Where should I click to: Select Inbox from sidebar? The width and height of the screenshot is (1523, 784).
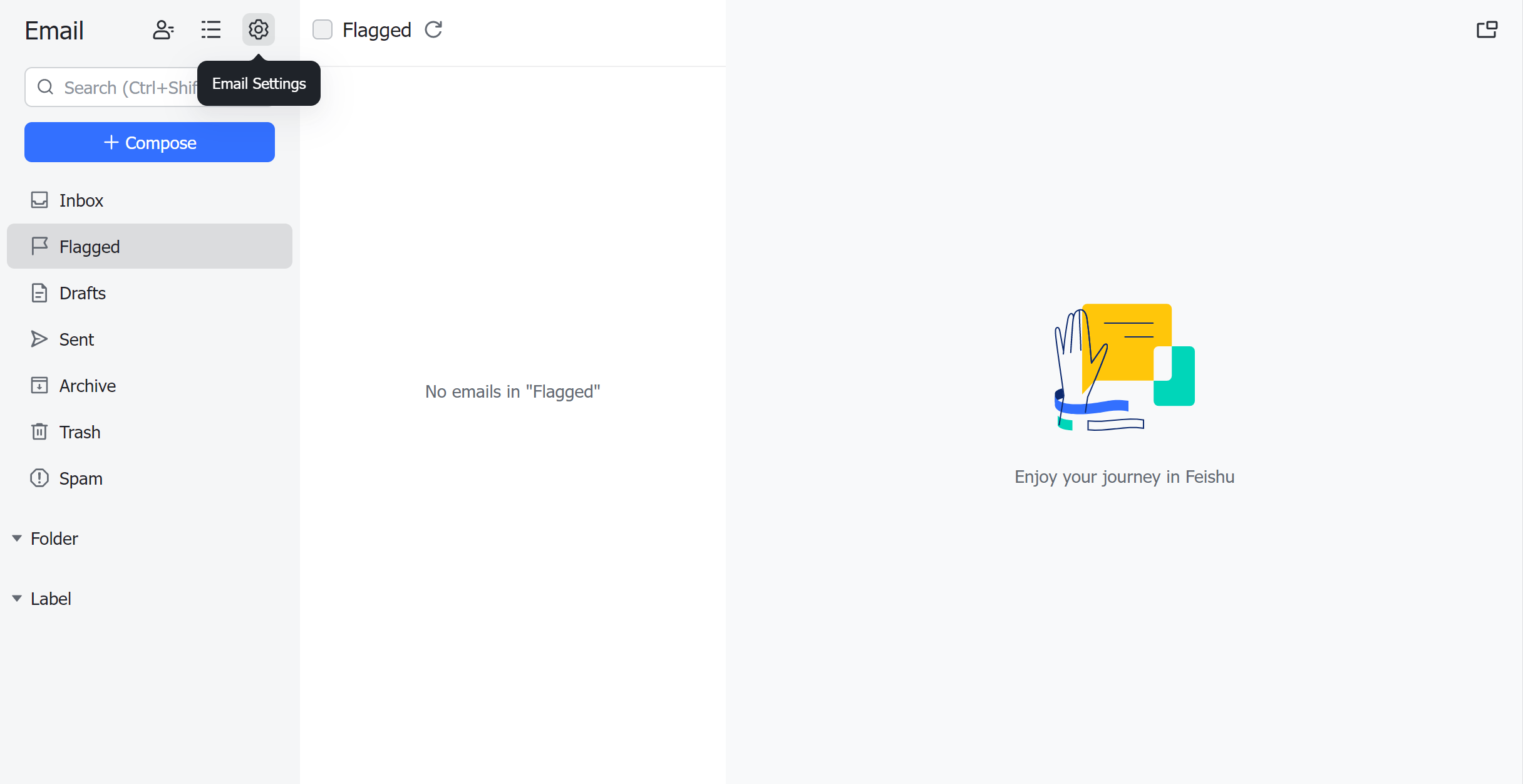click(80, 199)
